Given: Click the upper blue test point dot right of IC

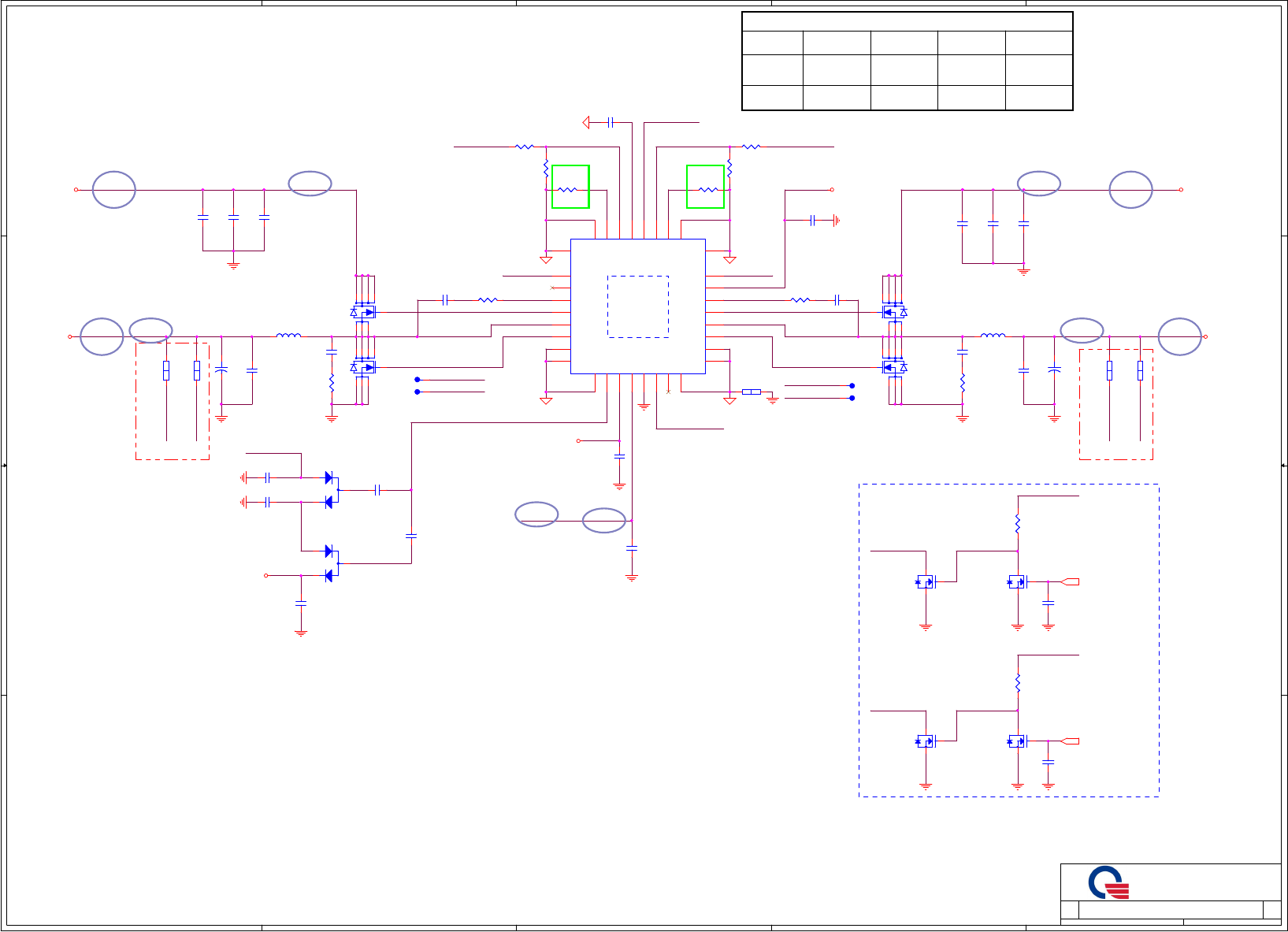Looking at the screenshot, I should 852,386.
